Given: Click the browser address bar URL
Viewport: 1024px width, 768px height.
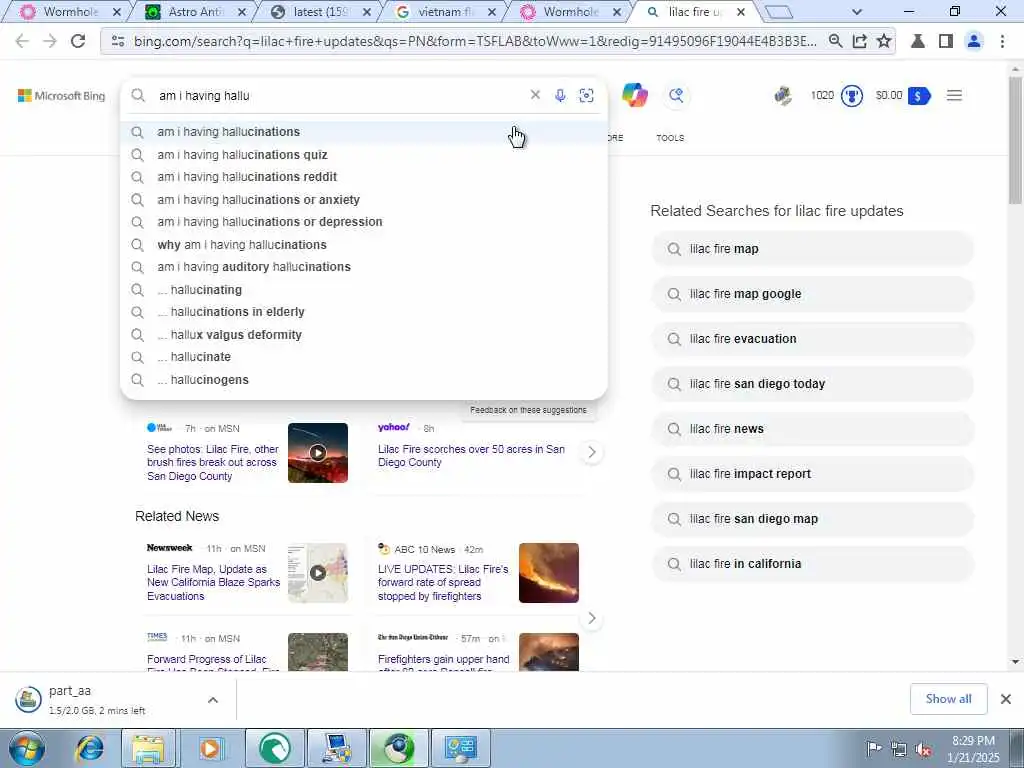Looking at the screenshot, I should 475,41.
